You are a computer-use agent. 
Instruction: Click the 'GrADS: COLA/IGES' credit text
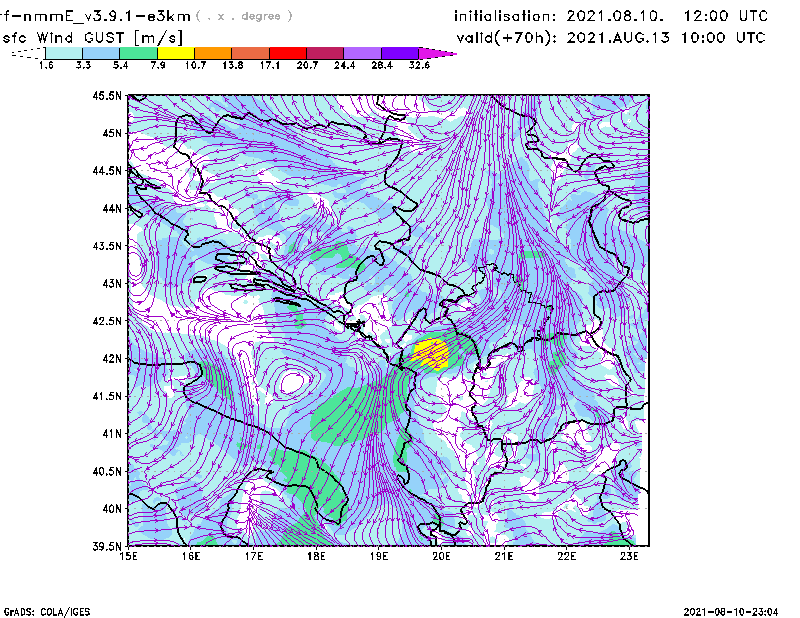47,612
